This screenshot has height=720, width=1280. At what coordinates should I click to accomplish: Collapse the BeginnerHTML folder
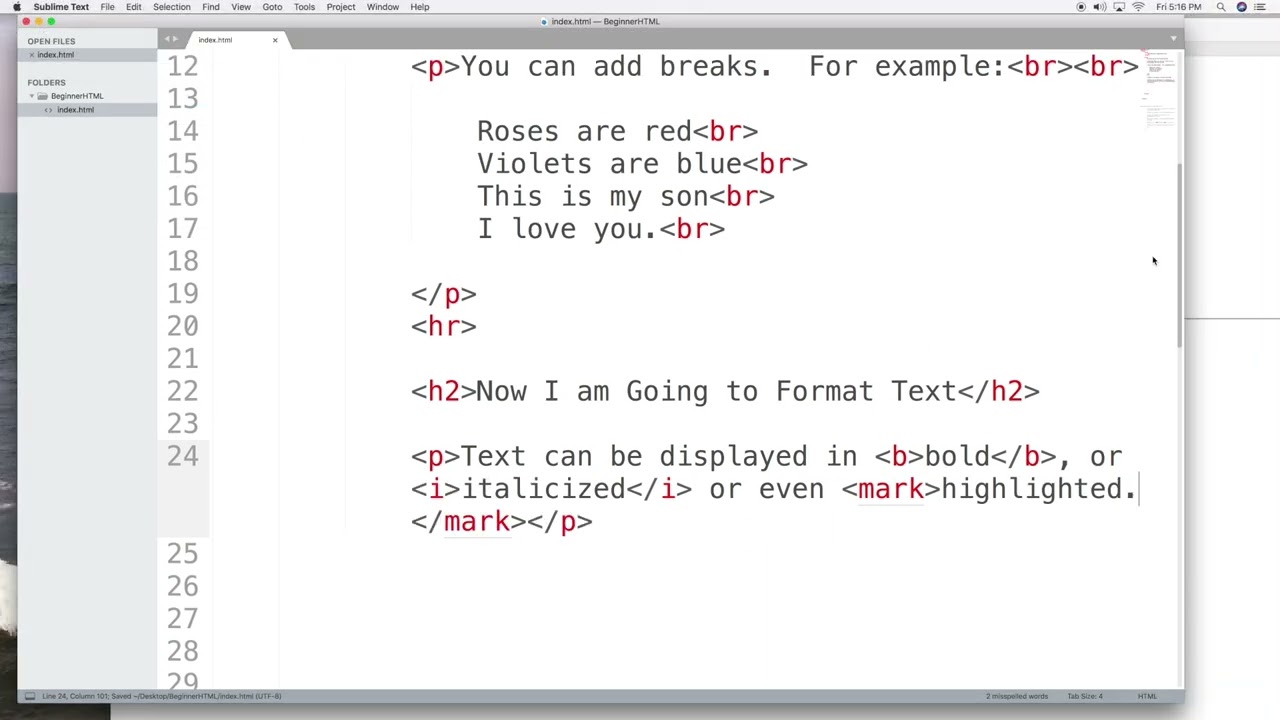(x=31, y=96)
